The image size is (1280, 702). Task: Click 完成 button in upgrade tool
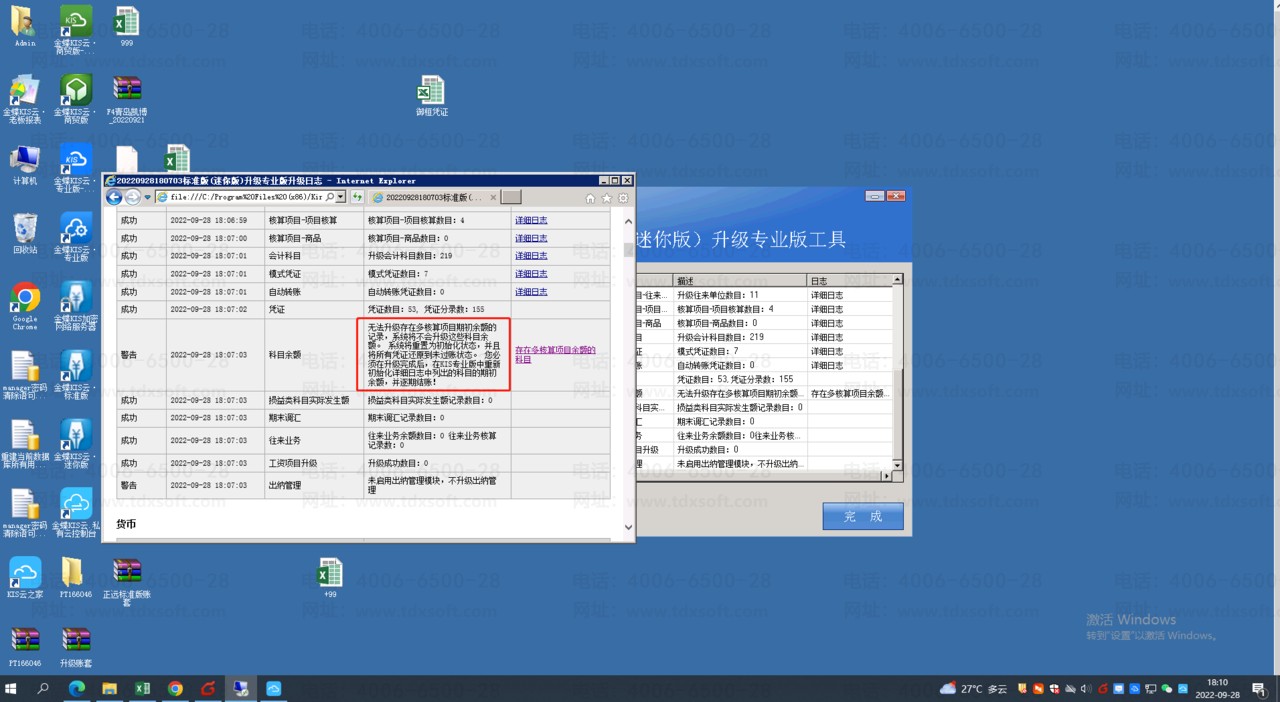[x=862, y=516]
